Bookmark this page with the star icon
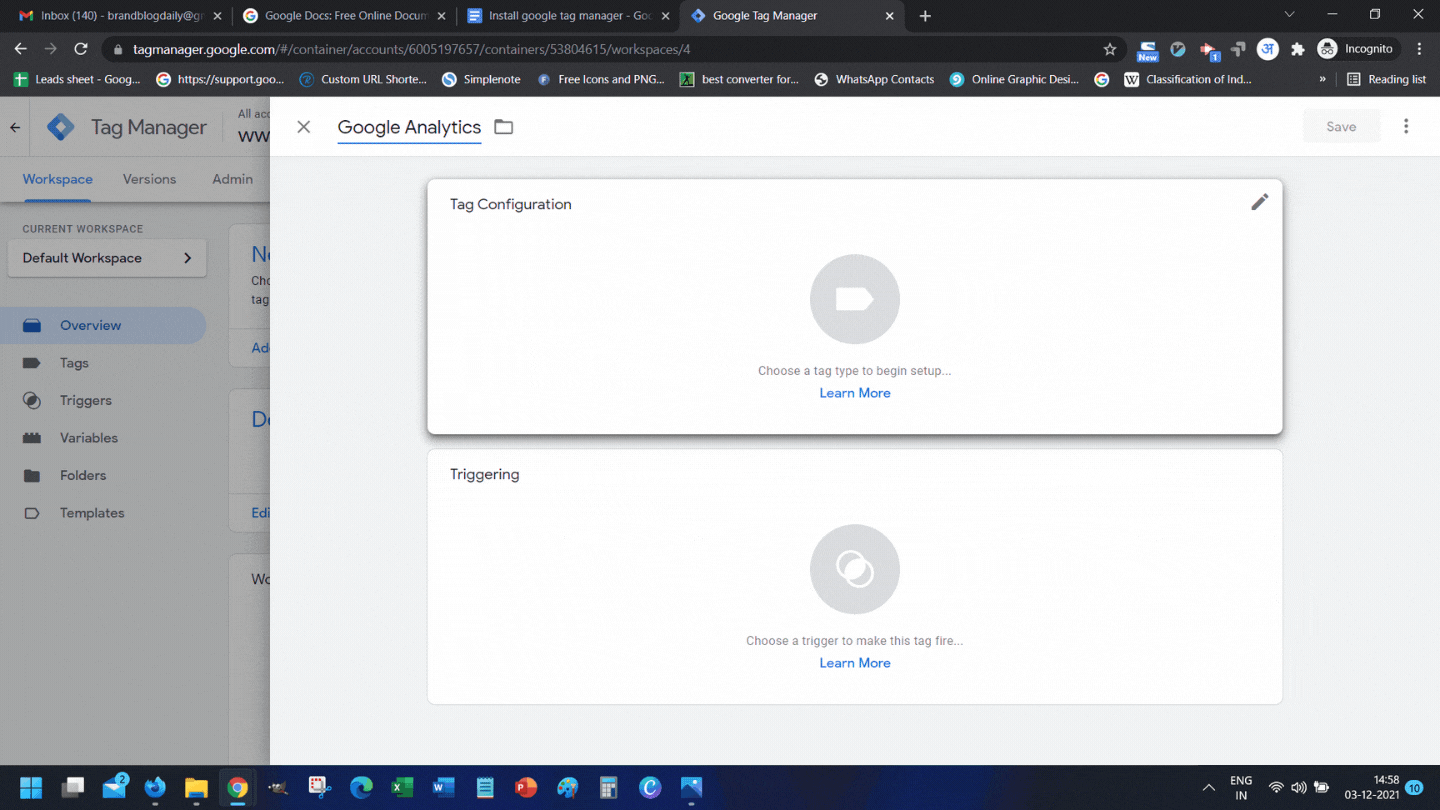This screenshot has width=1440, height=810. tap(1110, 49)
